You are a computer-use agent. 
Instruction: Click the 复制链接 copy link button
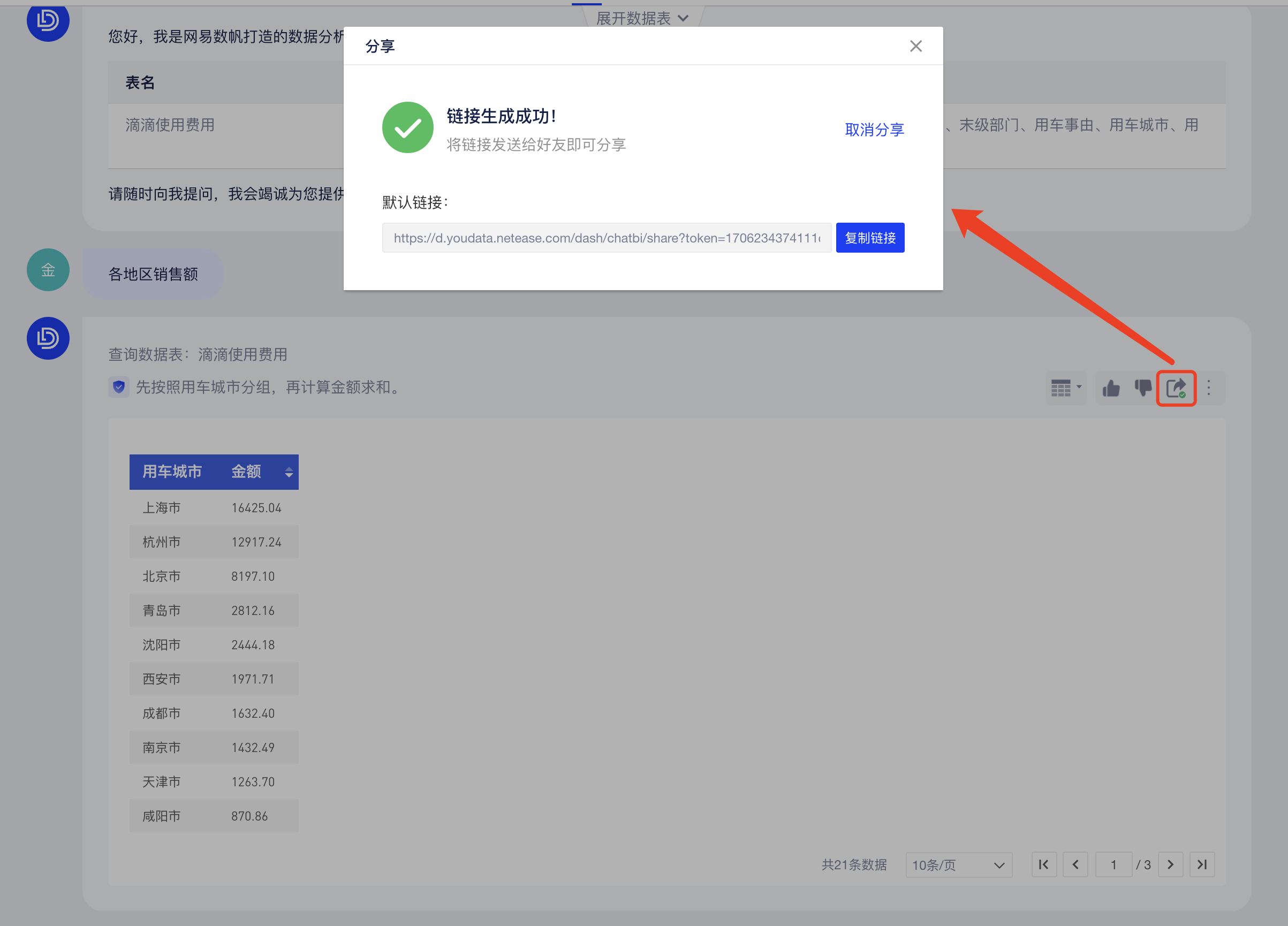click(869, 238)
